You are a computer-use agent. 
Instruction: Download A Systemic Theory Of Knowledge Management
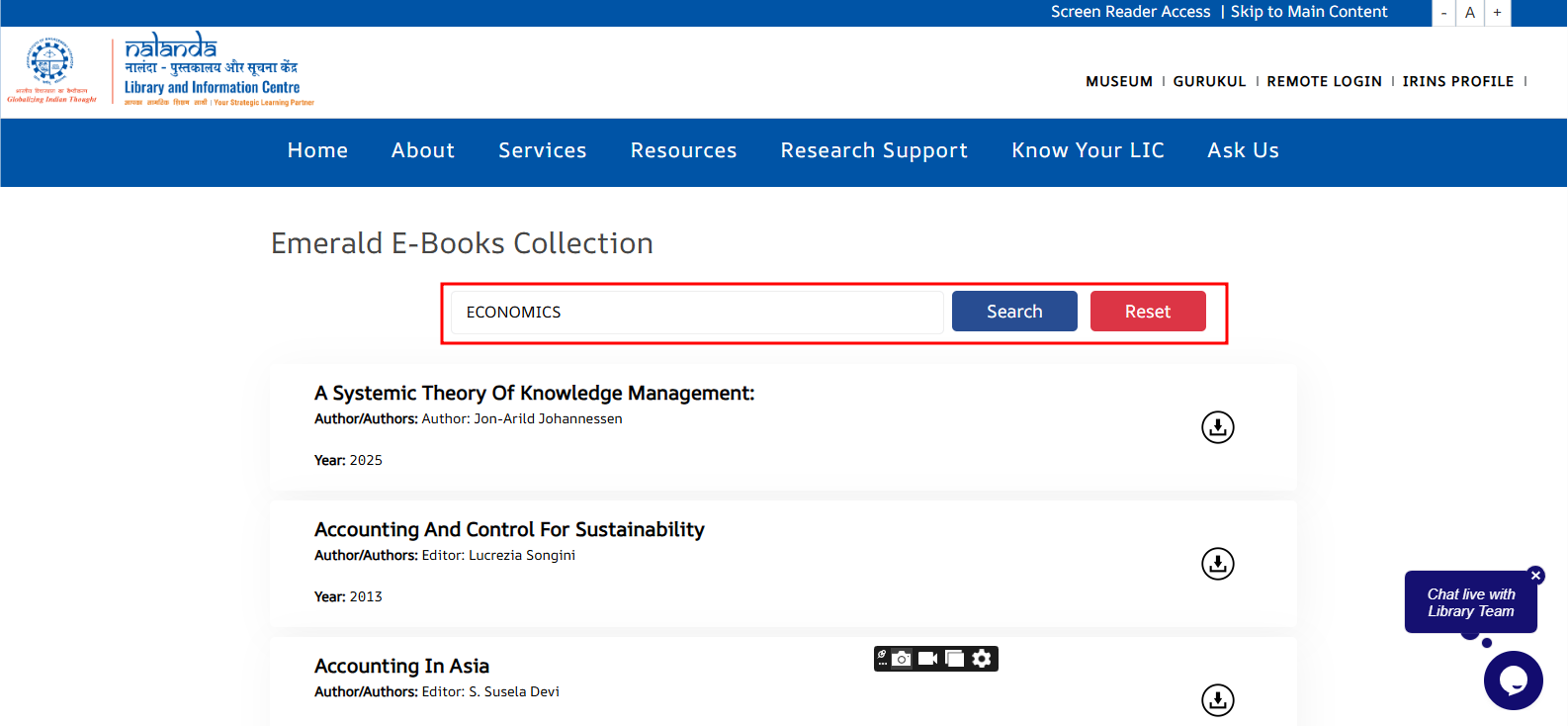pyautogui.click(x=1217, y=427)
